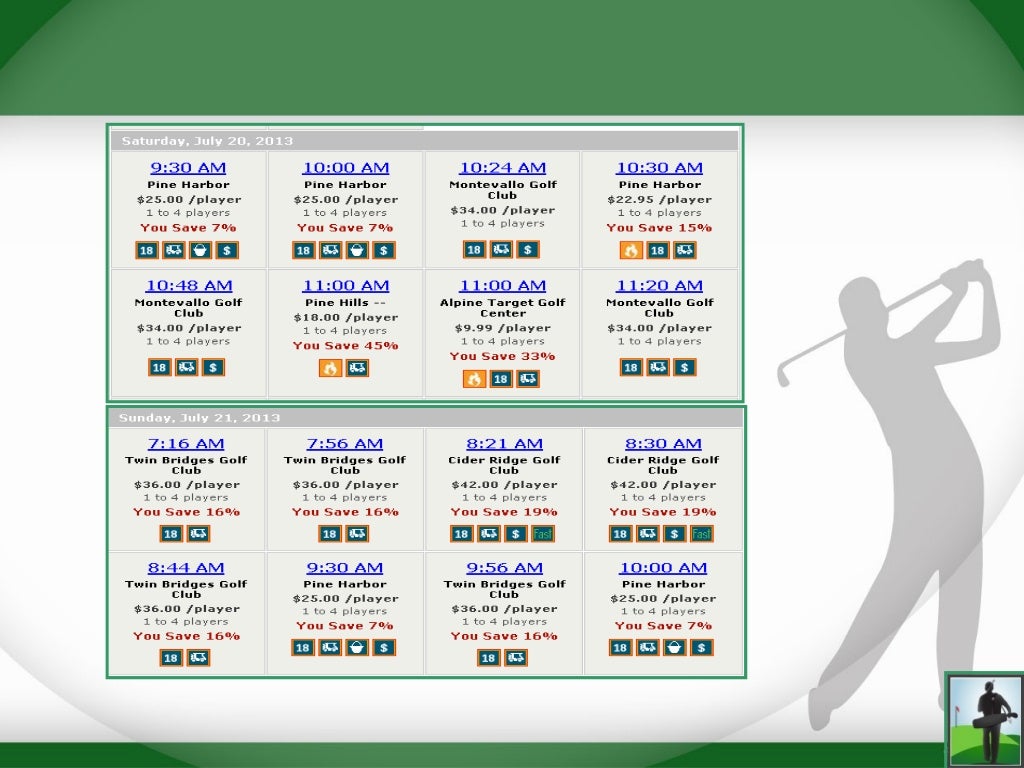1024x768 pixels.
Task: Click the flame icon under Alpine Target Golf Center
Action: (474, 379)
